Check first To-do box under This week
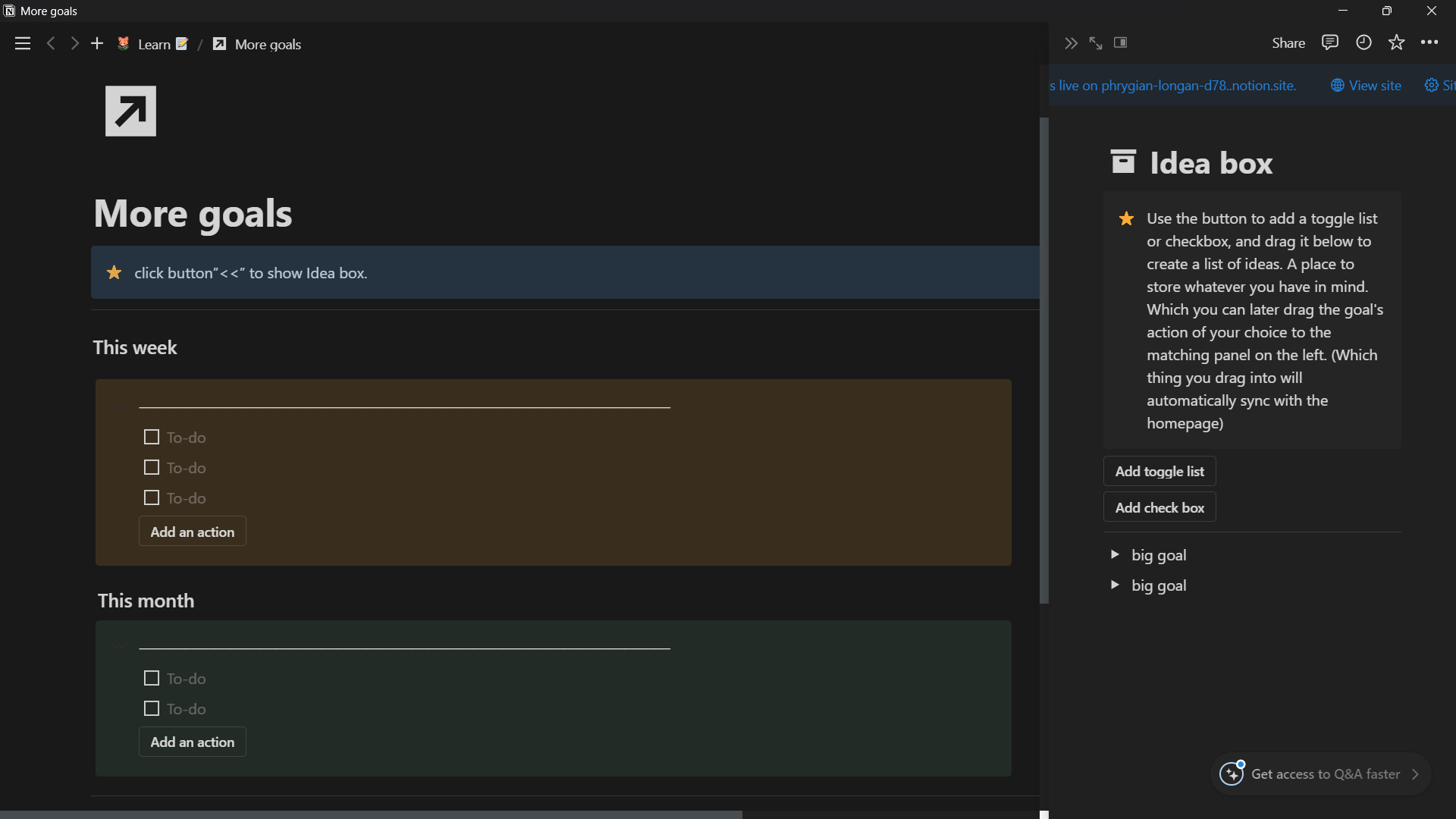The width and height of the screenshot is (1456, 819). 152,438
